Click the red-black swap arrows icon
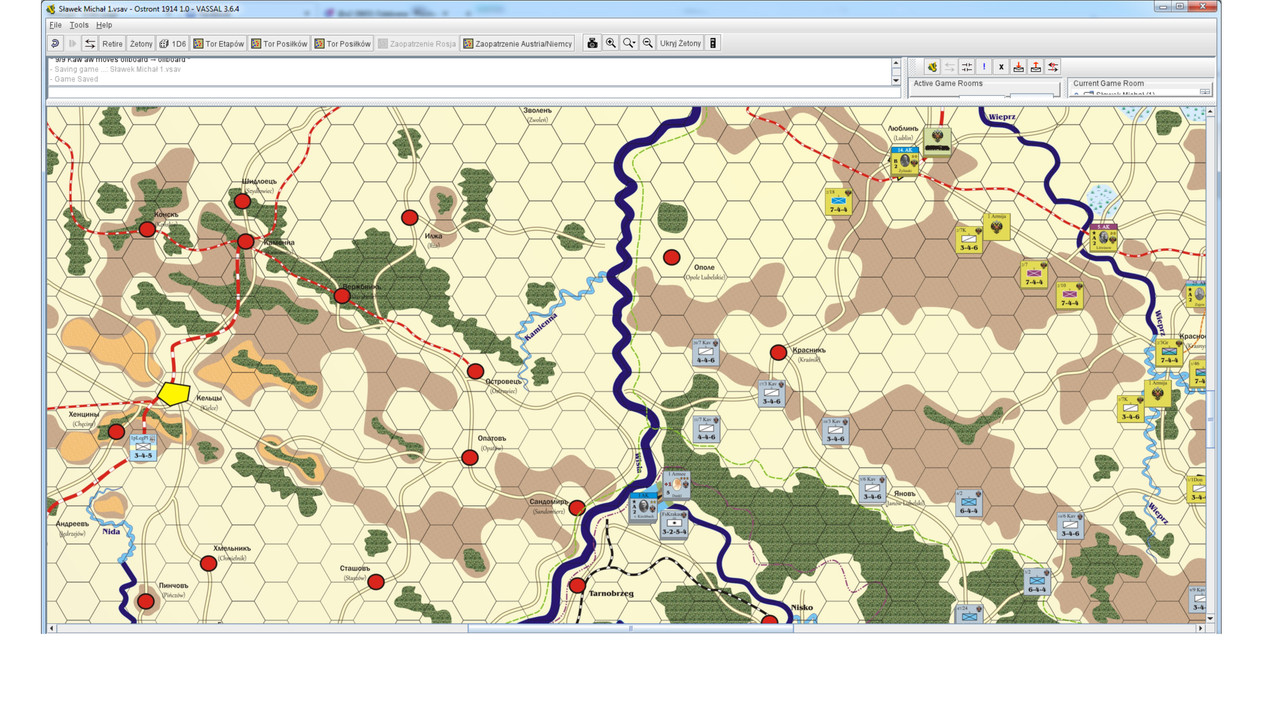Viewport: 1280px width, 709px height. 1053,67
